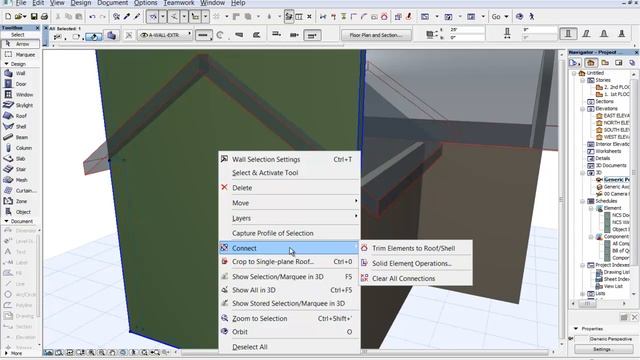This screenshot has height=360, width=640.
Task: Click the walking figure explore icon
Action: click(x=531, y=16)
